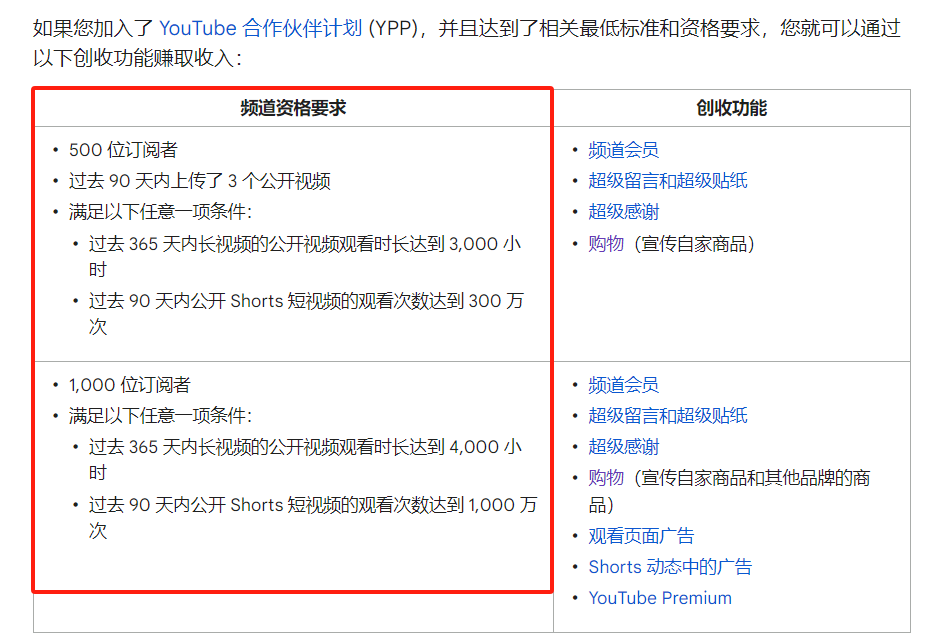Click 超级感谢 link in the 500-subscriber row
The image size is (934, 637).
623,212
